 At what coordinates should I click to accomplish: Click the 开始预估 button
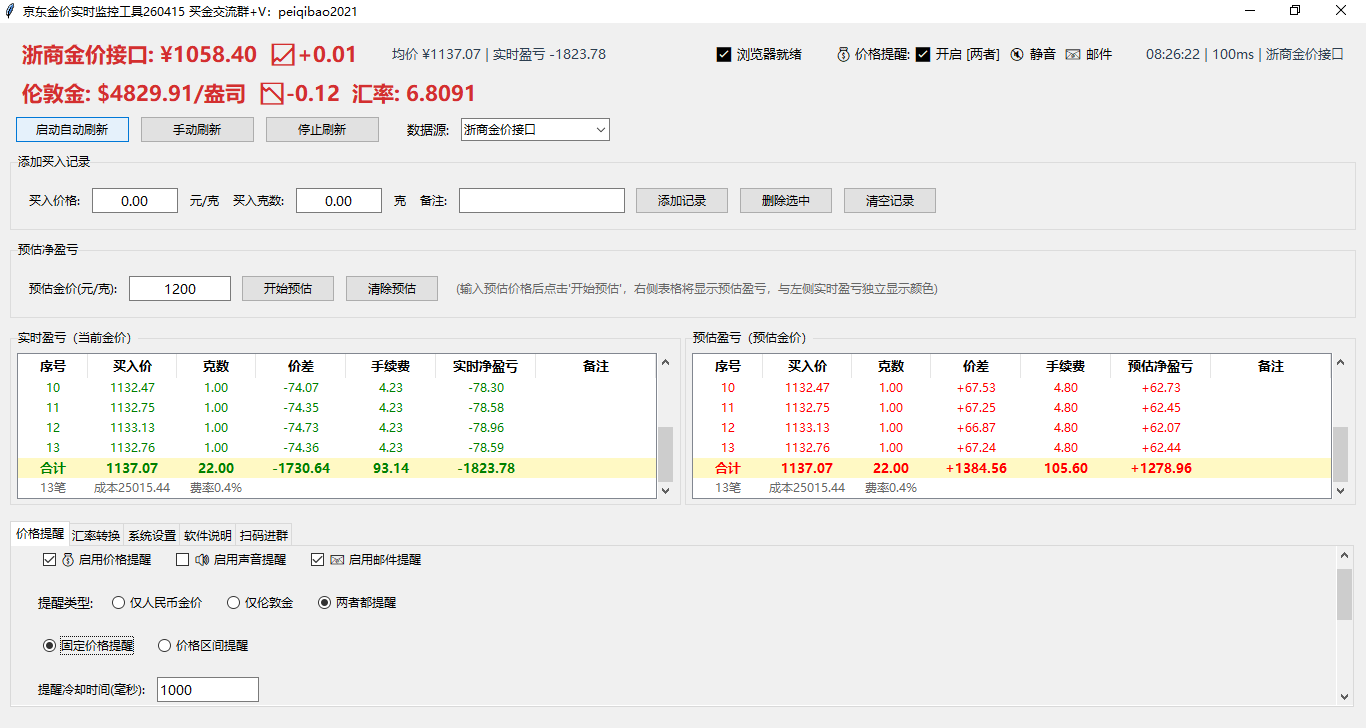coord(288,289)
